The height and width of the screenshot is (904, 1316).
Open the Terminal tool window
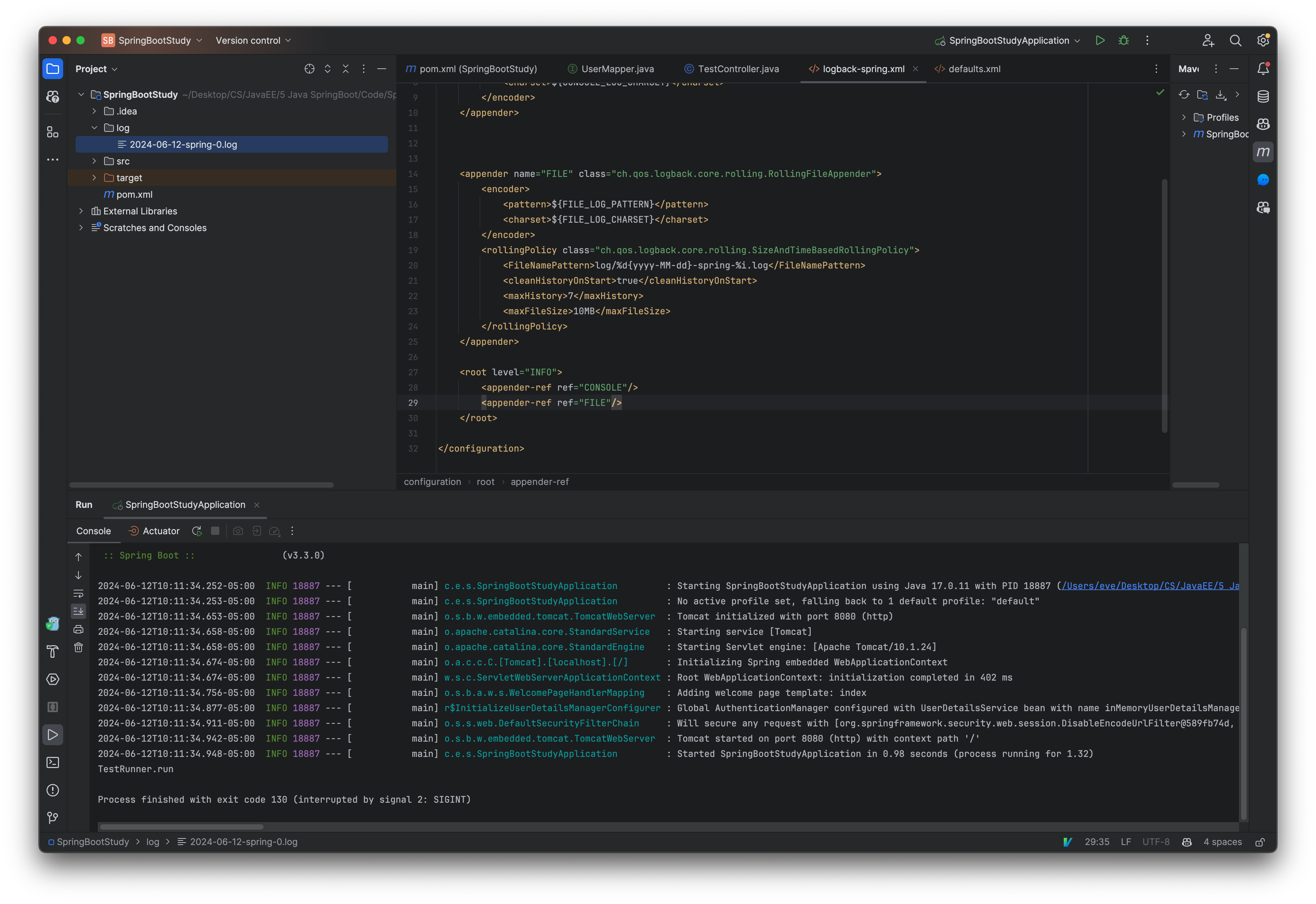(x=53, y=762)
